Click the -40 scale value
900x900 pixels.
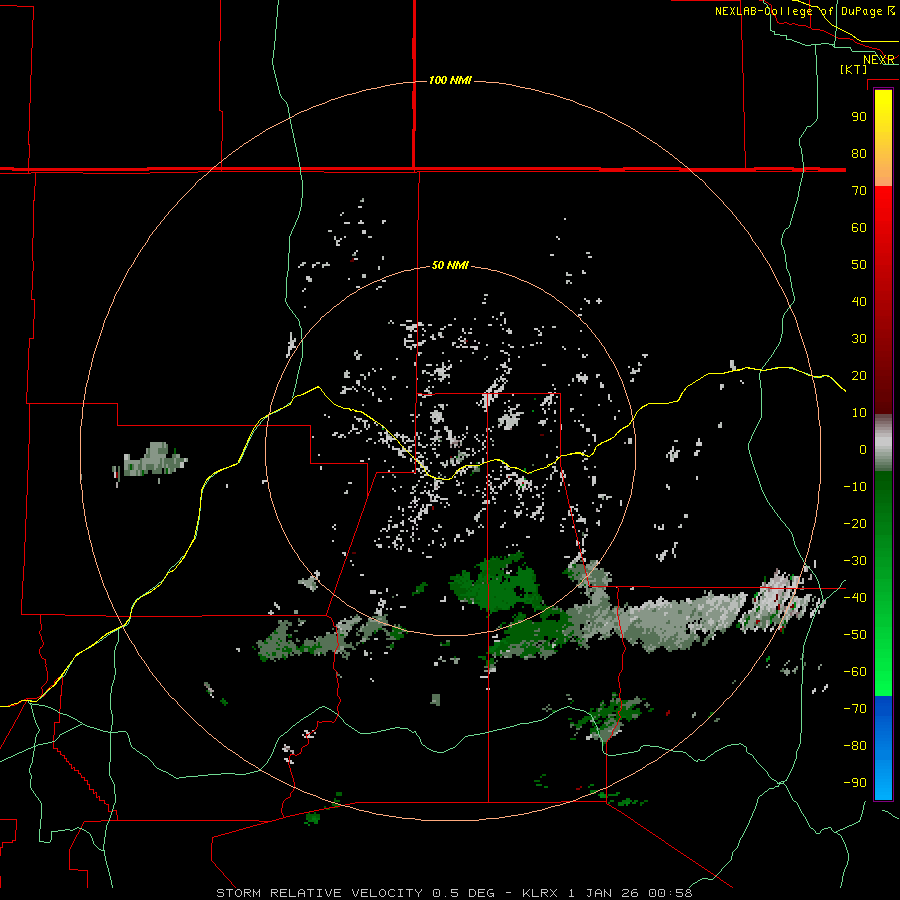click(855, 598)
